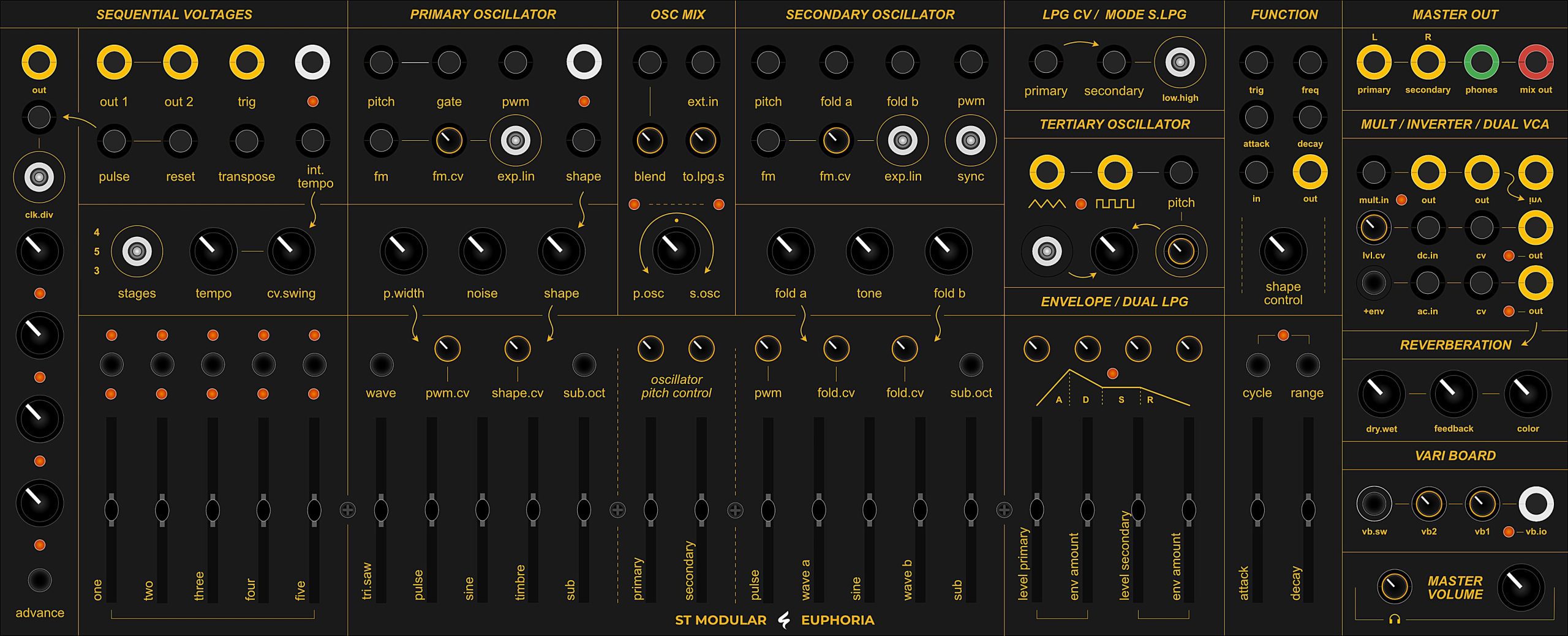Toggle the Primary Oscillator exp.lin switch
The height and width of the screenshot is (636, 1568).
[x=516, y=141]
